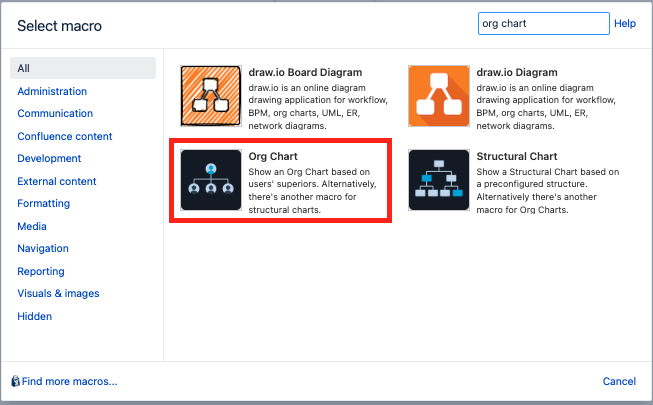Open the Administration category
The height and width of the screenshot is (405, 653).
(x=52, y=91)
